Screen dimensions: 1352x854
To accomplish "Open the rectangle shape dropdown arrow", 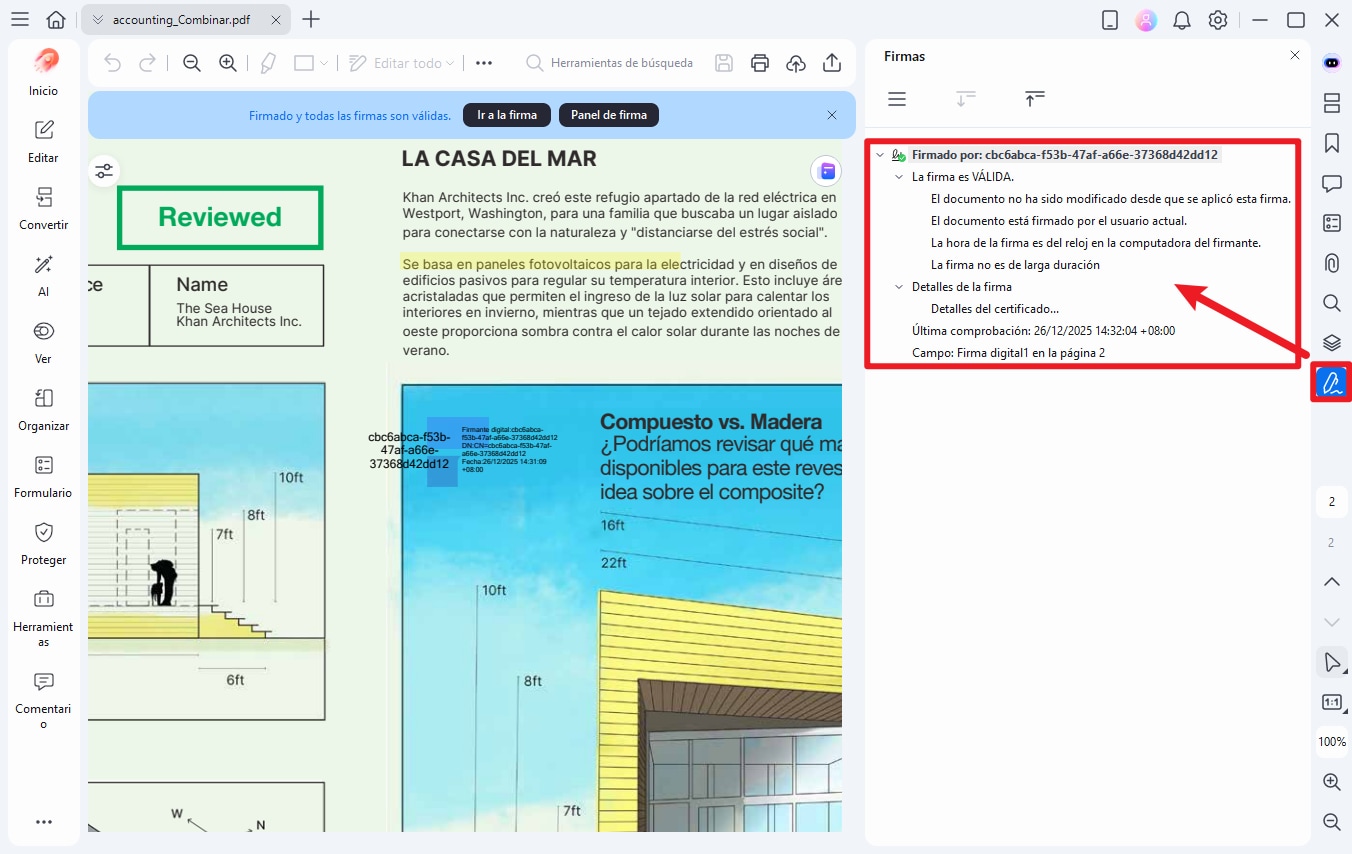I will pyautogui.click(x=324, y=63).
